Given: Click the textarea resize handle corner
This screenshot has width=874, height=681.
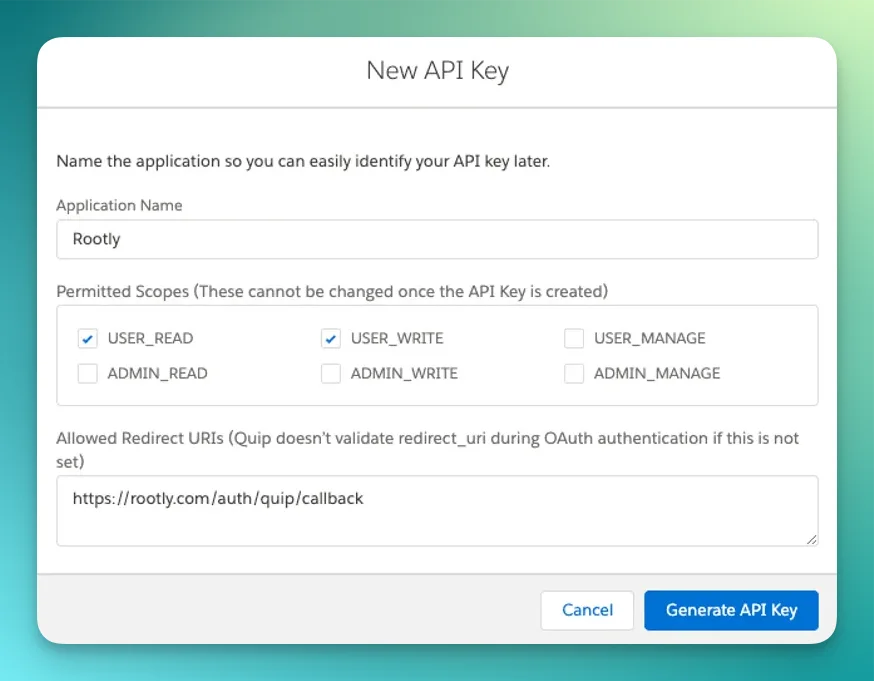Looking at the screenshot, I should pyautogui.click(x=812, y=539).
